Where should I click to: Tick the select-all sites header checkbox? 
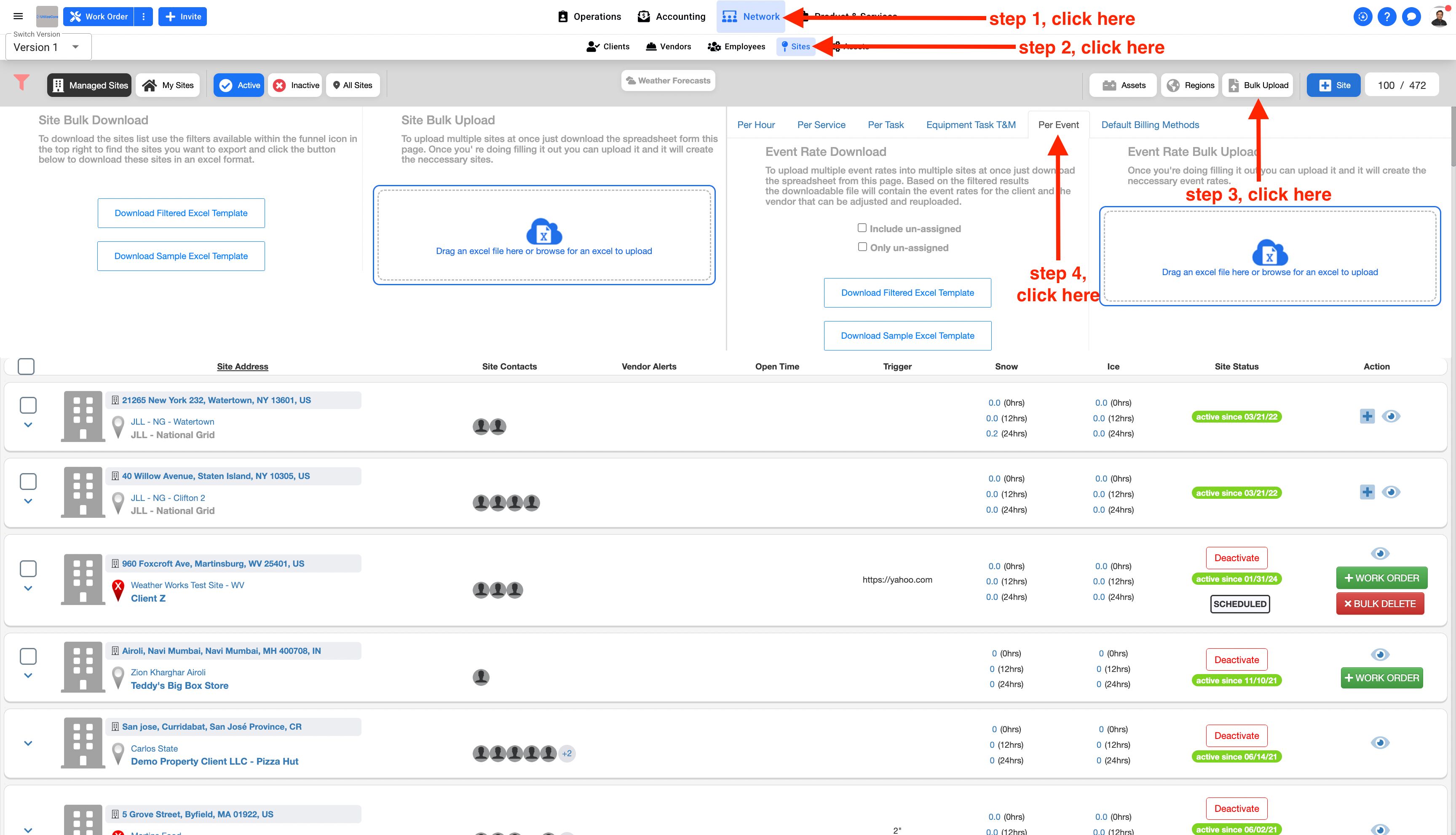click(x=27, y=367)
